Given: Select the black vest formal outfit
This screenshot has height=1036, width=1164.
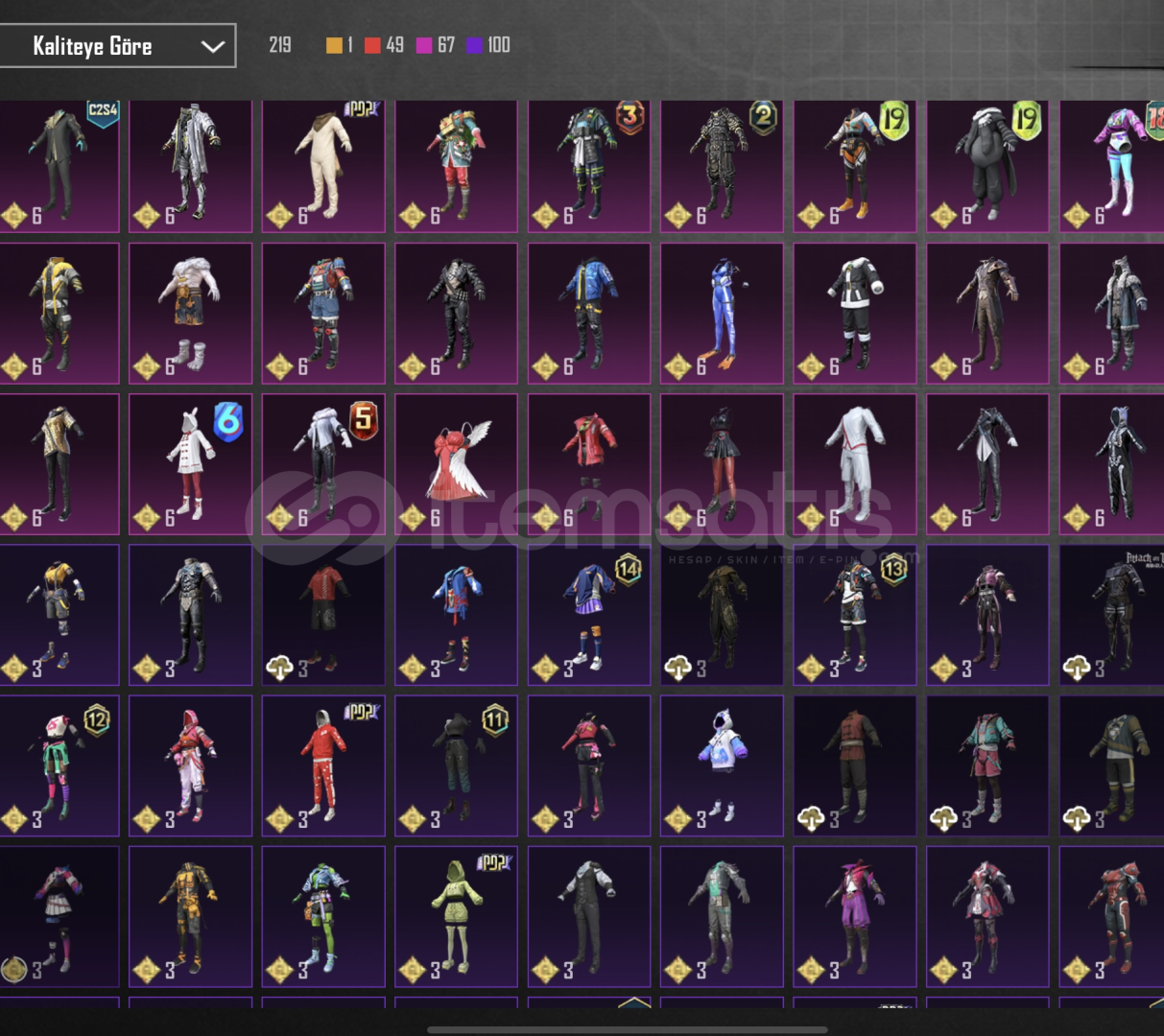Looking at the screenshot, I should pos(589,916).
